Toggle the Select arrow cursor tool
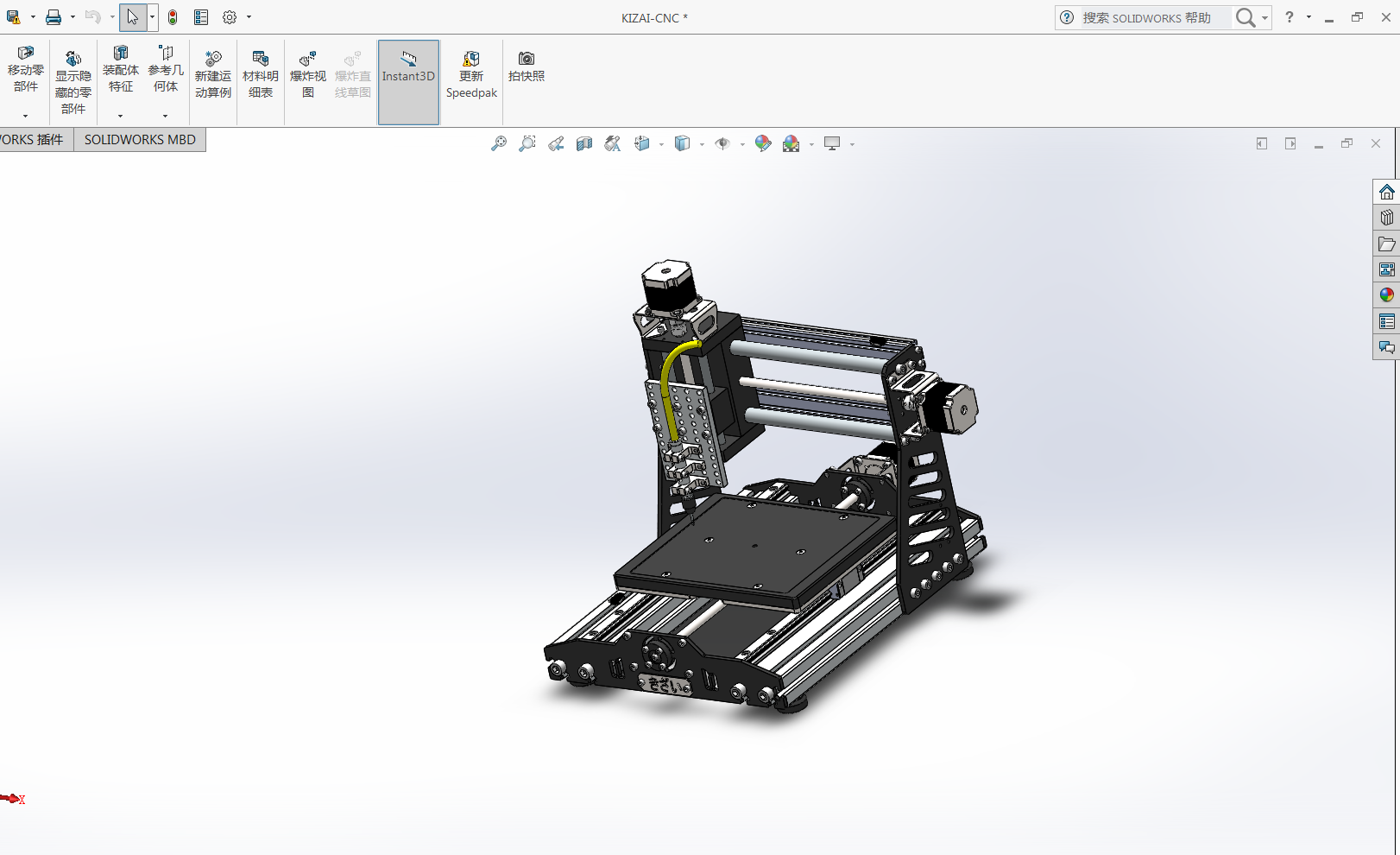The height and width of the screenshot is (855, 1400). [x=132, y=17]
